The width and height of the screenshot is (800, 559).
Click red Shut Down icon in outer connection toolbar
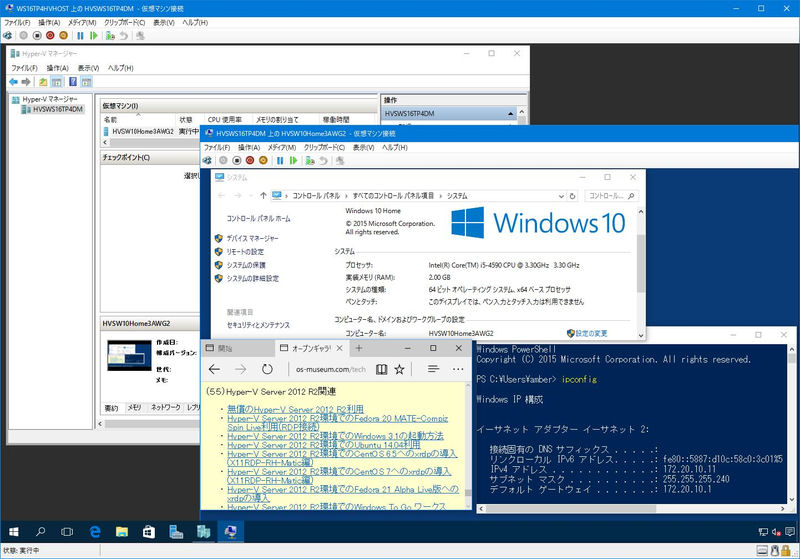tap(50, 36)
